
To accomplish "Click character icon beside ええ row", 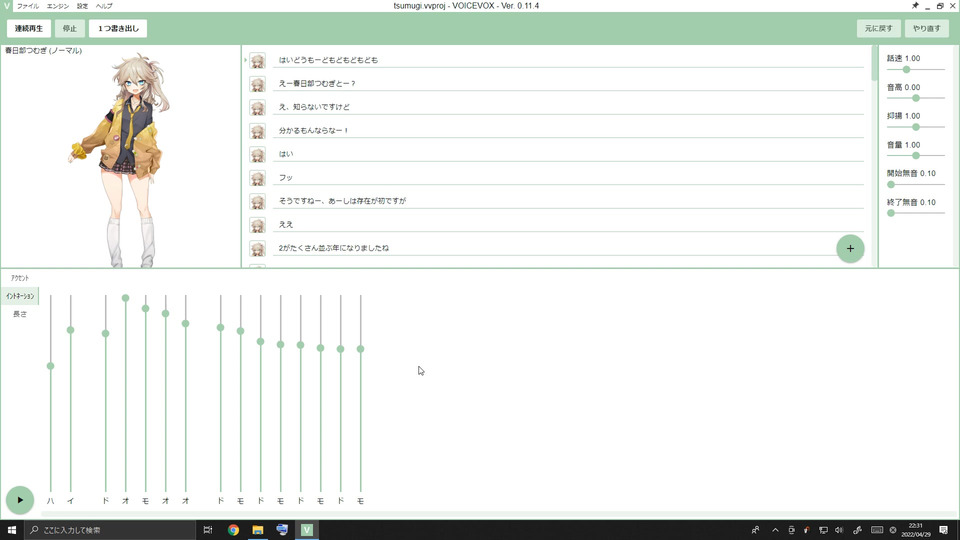I will point(258,225).
